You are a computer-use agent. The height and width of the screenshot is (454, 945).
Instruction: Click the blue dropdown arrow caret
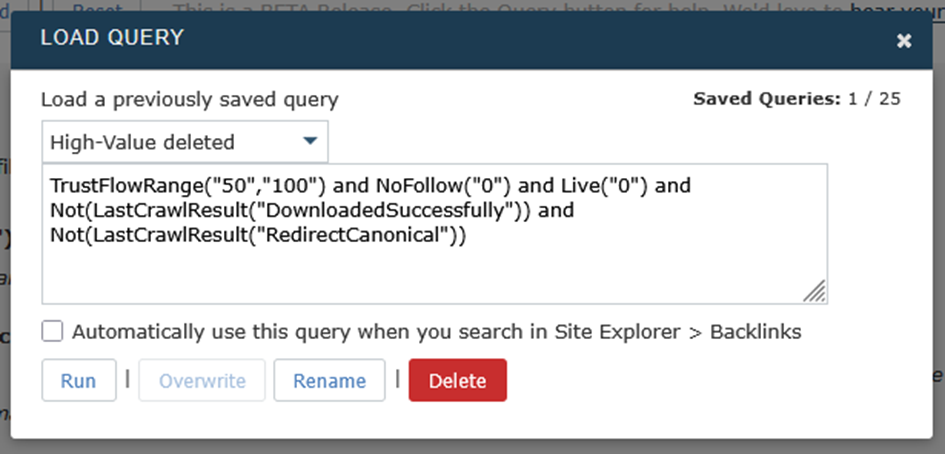click(310, 141)
